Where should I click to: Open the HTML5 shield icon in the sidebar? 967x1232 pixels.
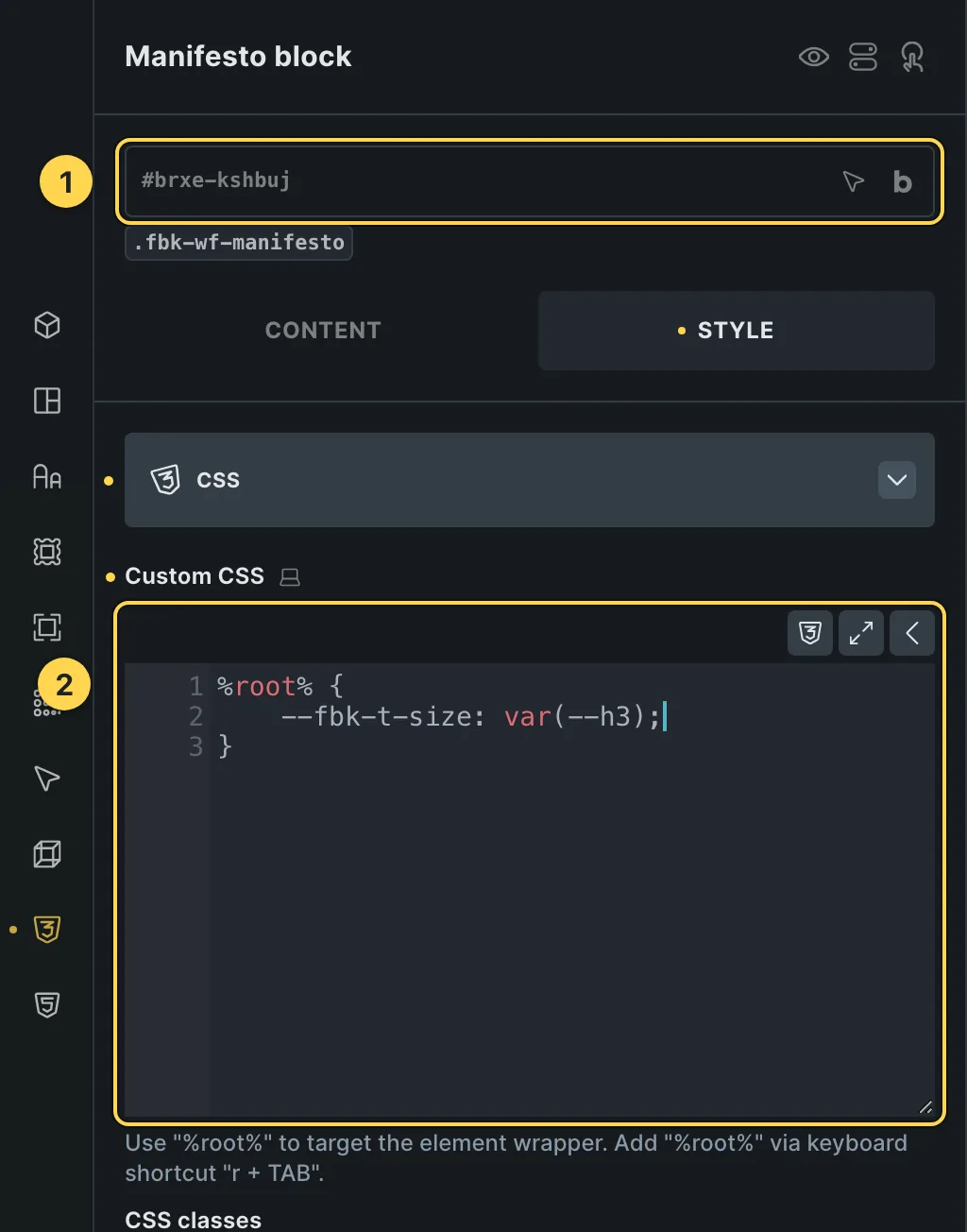[x=47, y=1005]
